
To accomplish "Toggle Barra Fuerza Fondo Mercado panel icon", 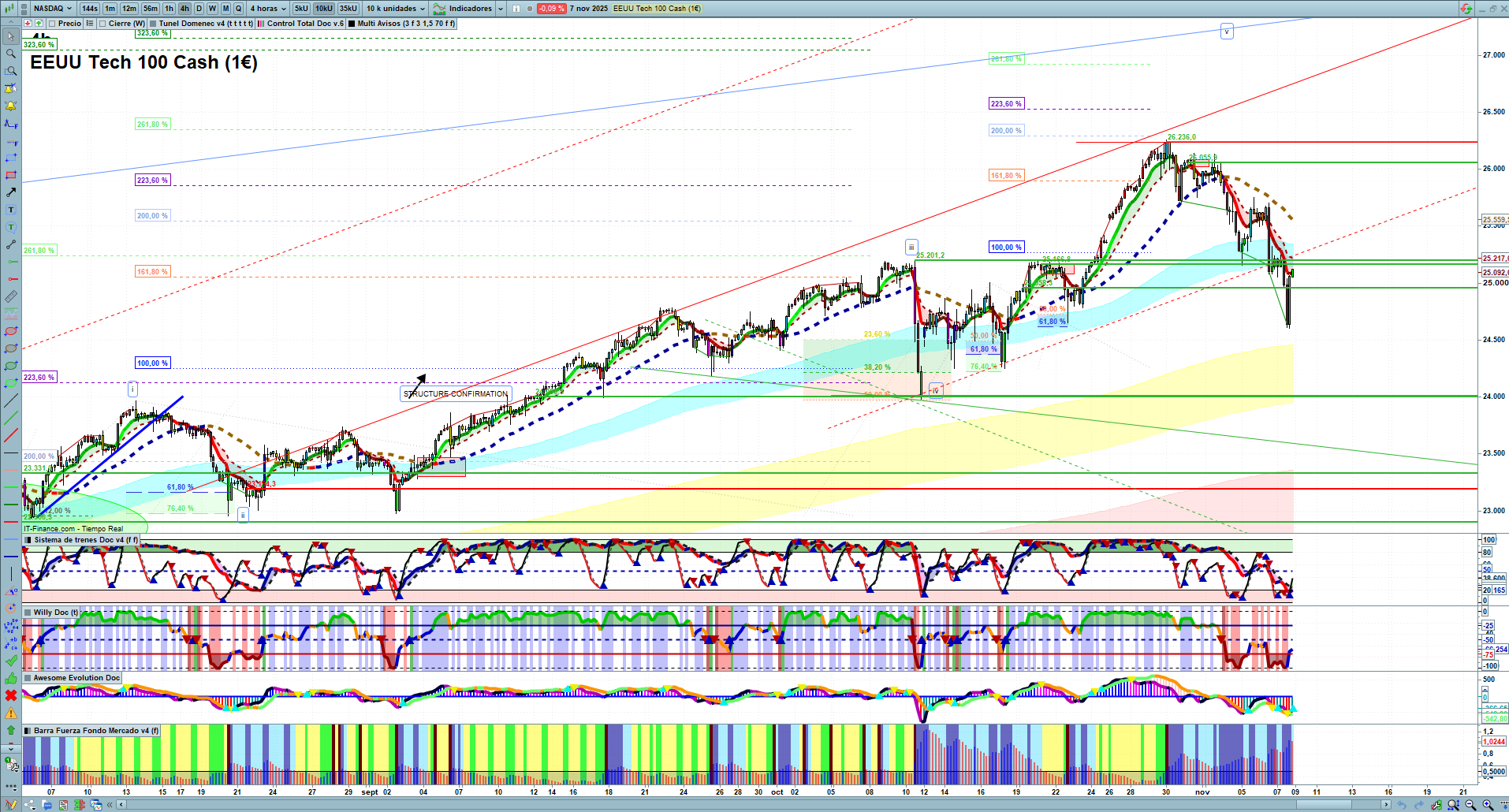I will pyautogui.click(x=28, y=731).
